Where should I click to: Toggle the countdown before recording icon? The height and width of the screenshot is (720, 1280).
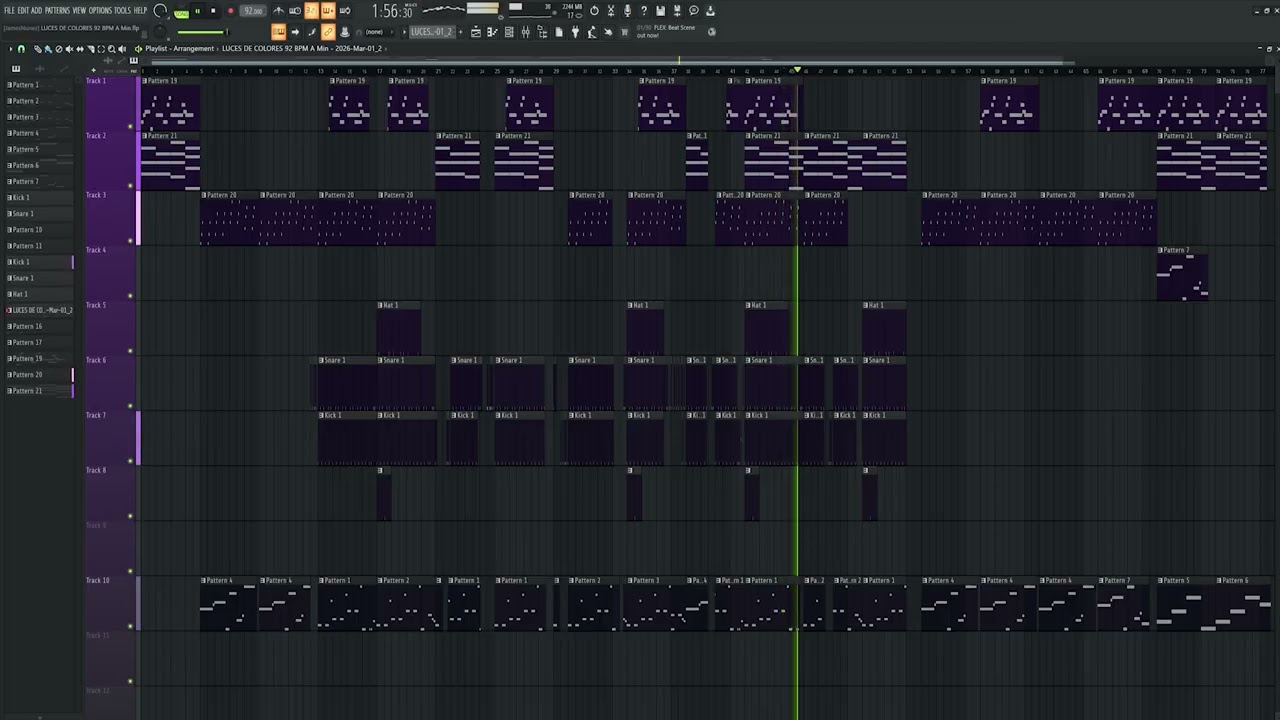point(311,11)
